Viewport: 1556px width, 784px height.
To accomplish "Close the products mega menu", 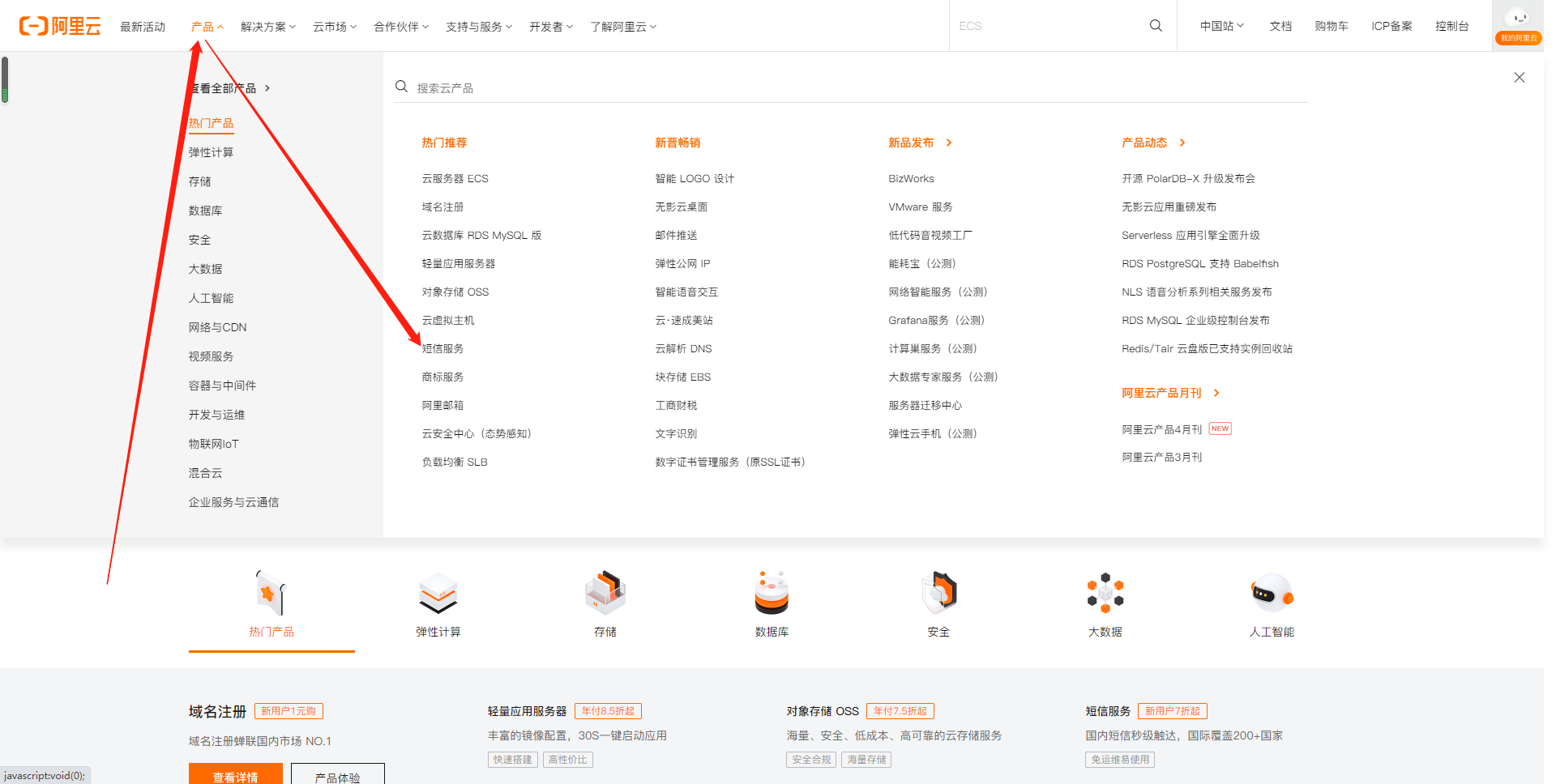I will pos(1520,78).
